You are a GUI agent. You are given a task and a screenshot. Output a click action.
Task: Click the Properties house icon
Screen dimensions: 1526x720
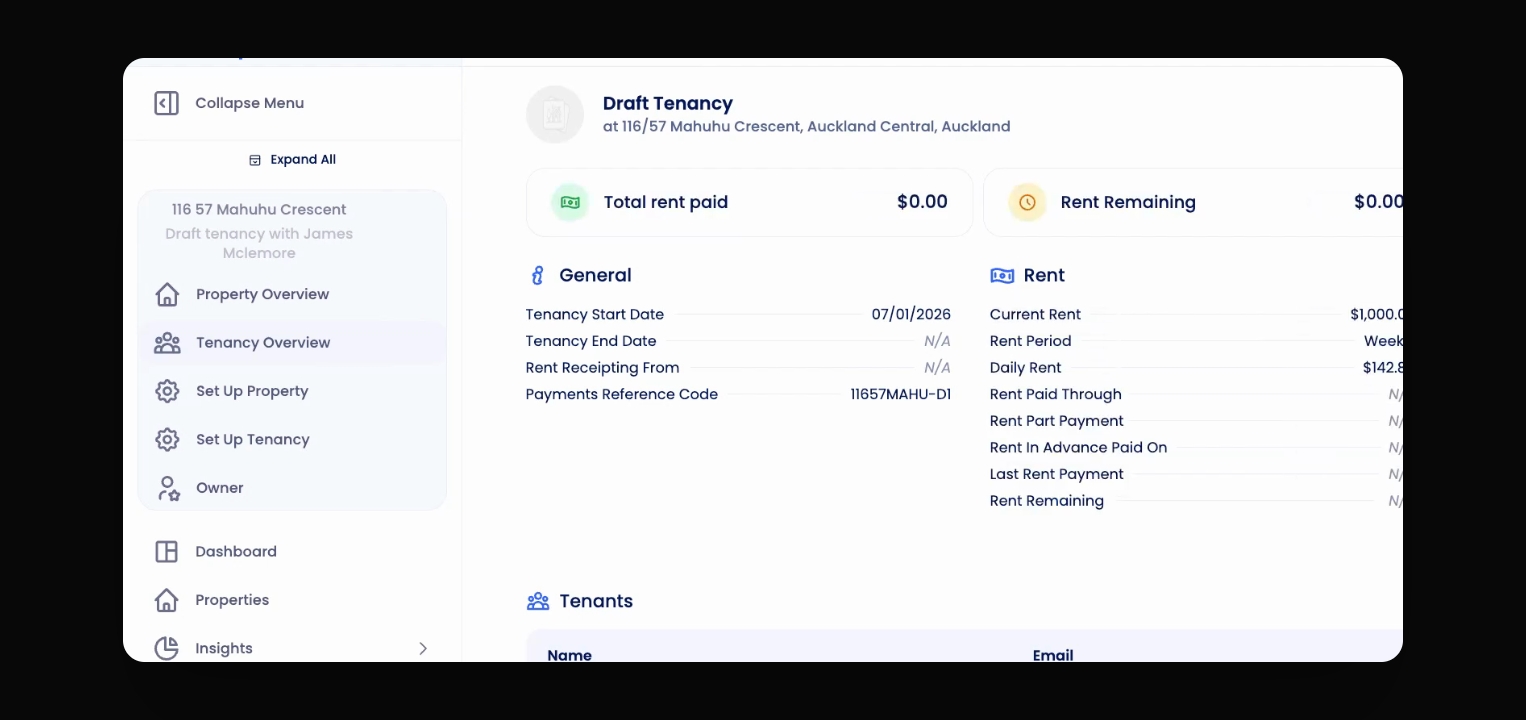166,600
